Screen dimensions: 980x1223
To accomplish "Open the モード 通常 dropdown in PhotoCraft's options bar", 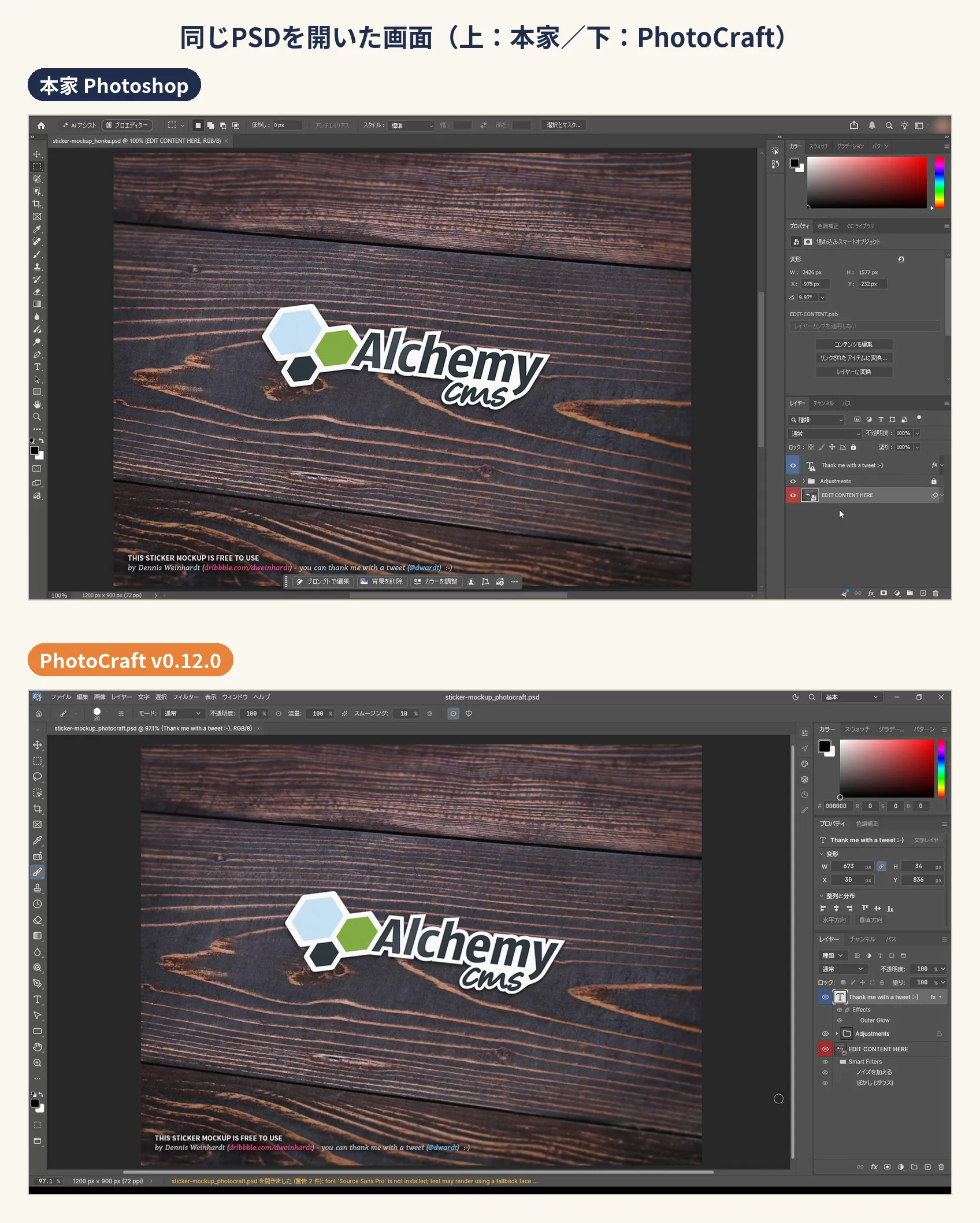I will click(182, 713).
